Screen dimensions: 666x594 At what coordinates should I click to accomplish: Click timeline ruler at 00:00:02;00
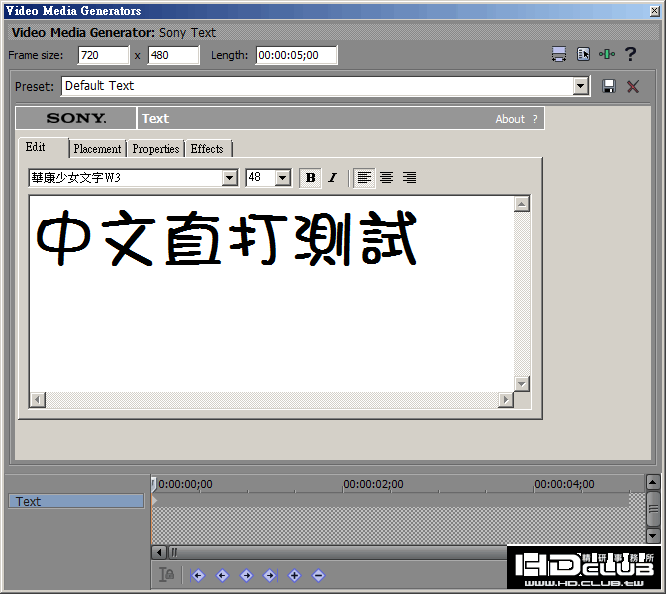(373, 484)
